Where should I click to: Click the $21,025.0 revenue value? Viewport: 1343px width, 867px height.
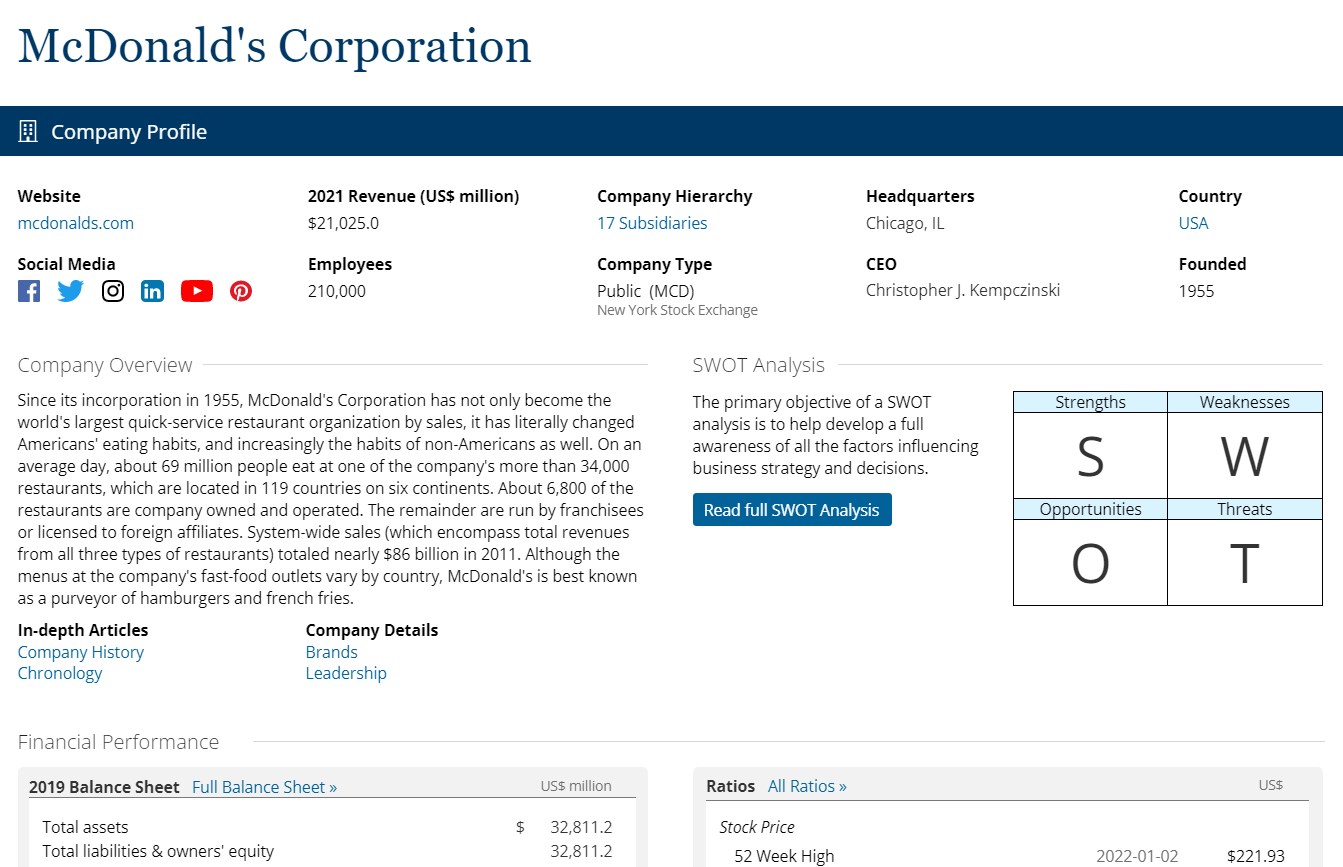[x=343, y=223]
